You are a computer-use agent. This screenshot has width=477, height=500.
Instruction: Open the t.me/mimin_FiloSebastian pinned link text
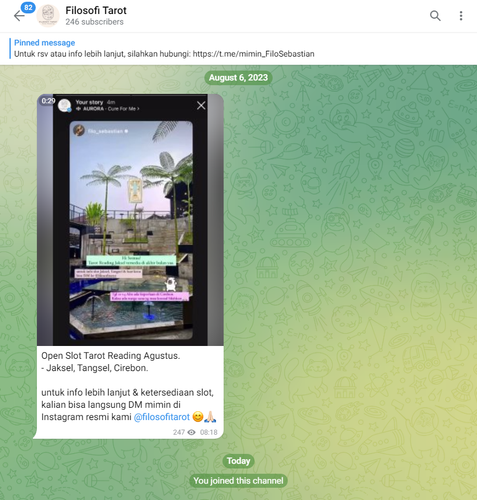pos(253,54)
